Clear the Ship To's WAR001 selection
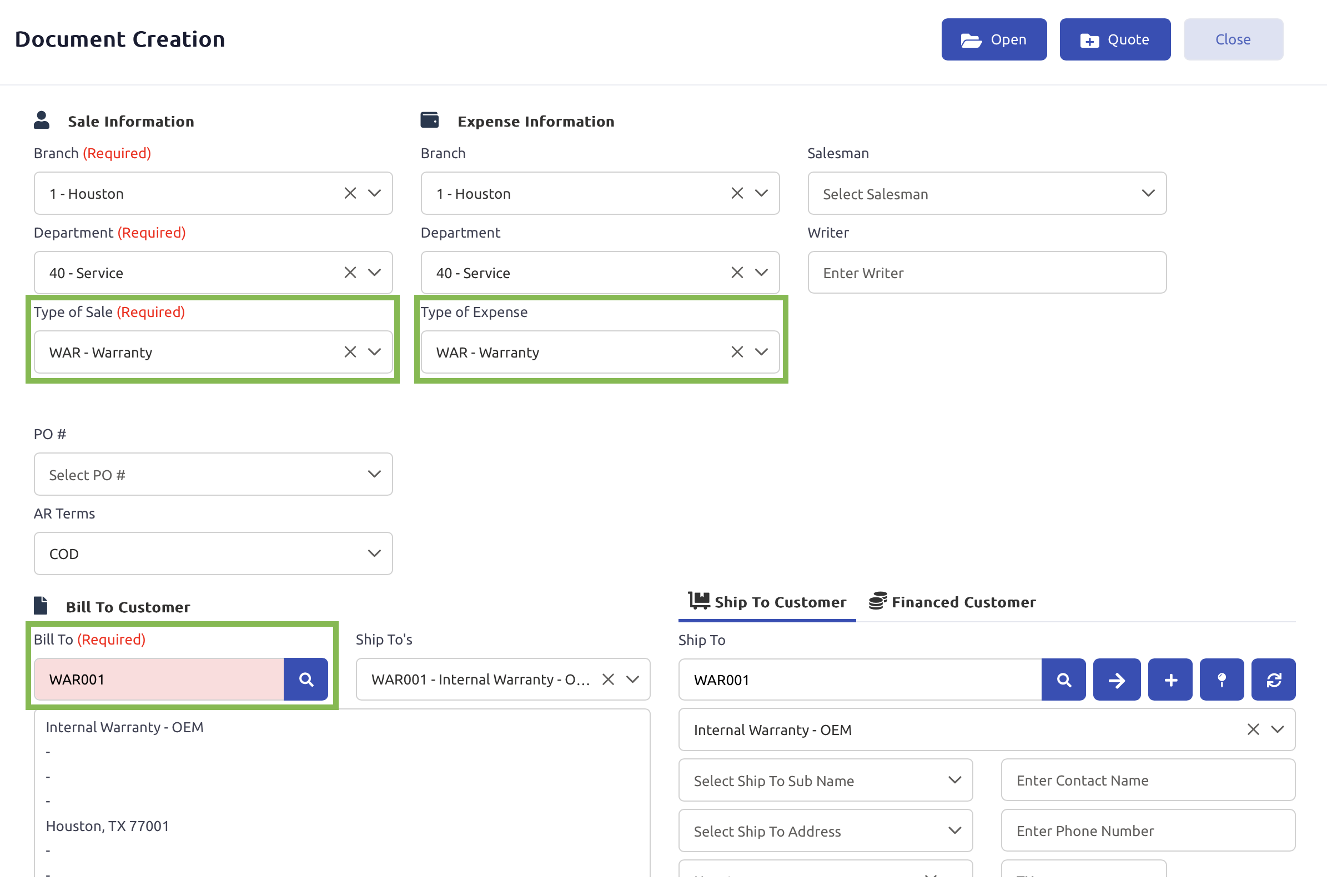Viewport: 1327px width, 896px height. tap(608, 679)
